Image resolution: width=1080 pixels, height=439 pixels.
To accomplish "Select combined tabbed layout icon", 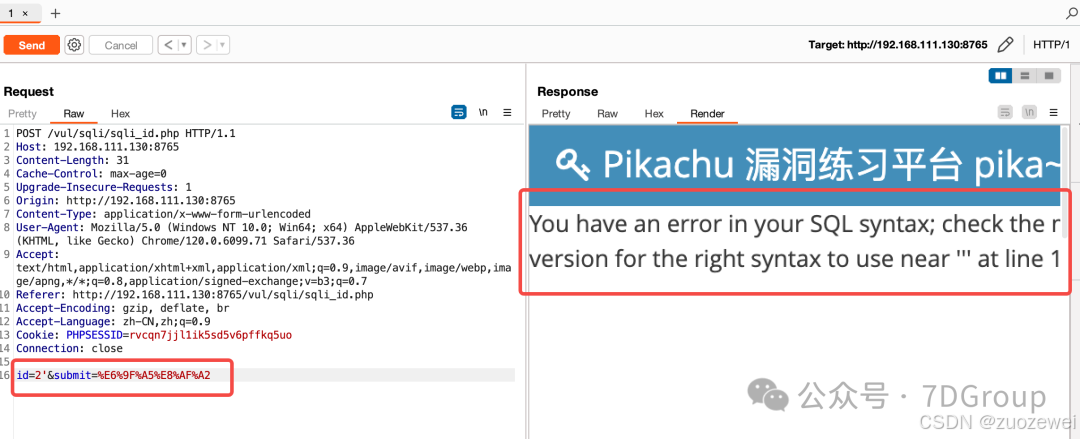I will [x=1048, y=75].
